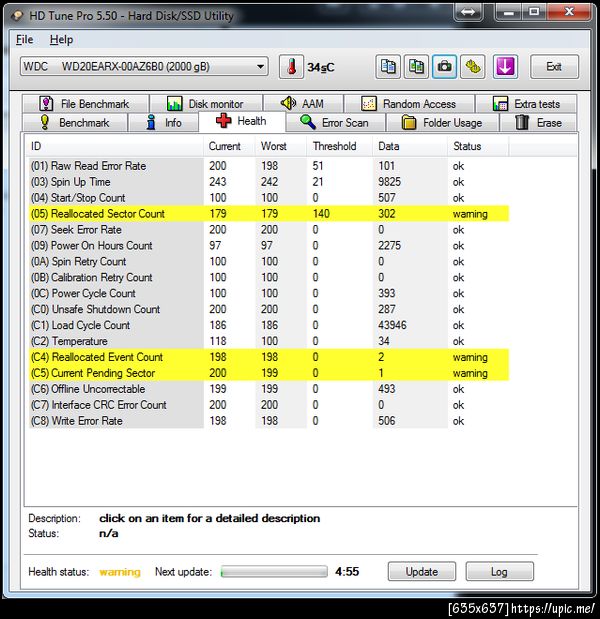Click the Status column header
Viewport: 600px width, 619px height.
pos(478,146)
